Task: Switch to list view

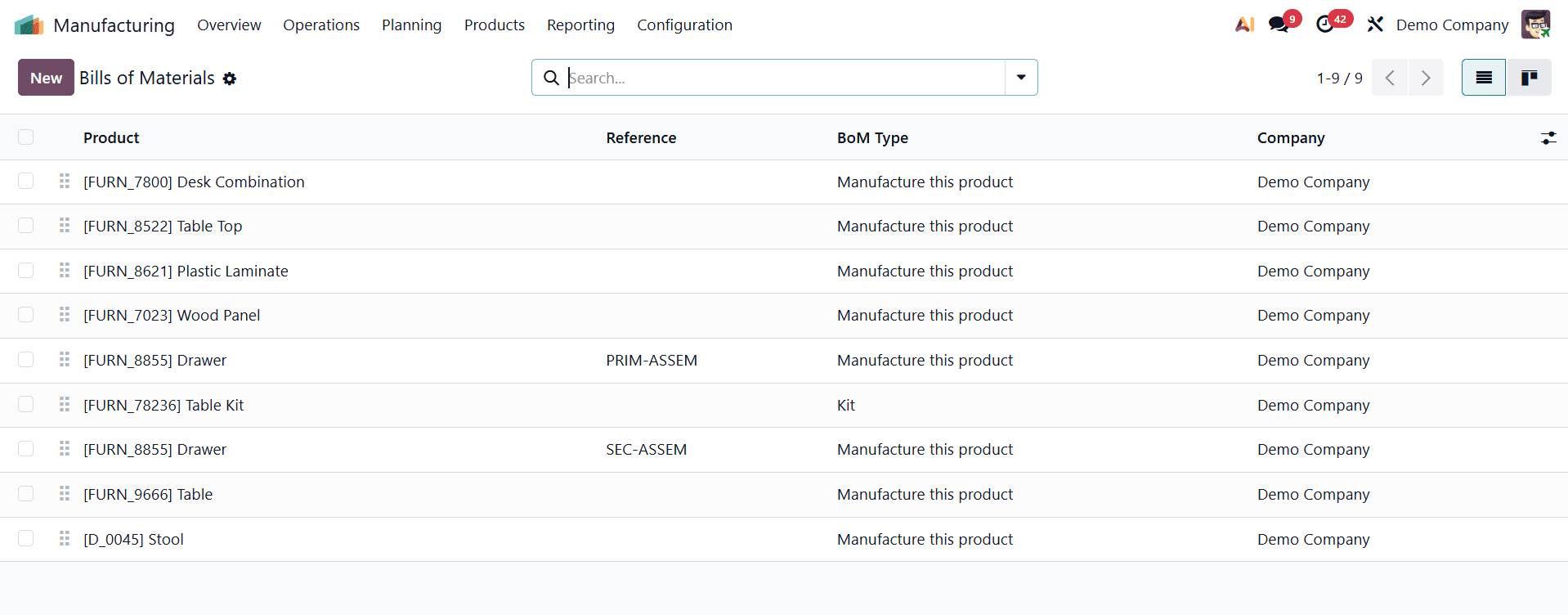Action: click(x=1484, y=78)
